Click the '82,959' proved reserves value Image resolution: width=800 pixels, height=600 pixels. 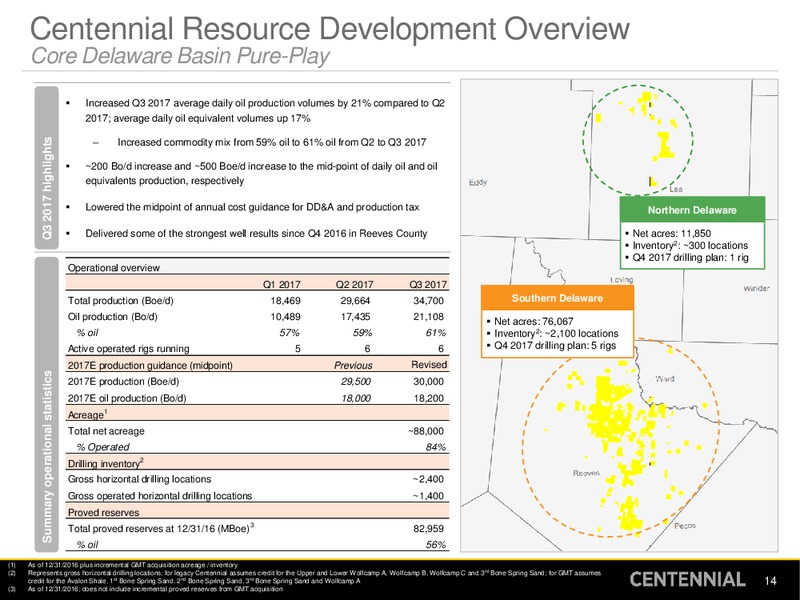(x=429, y=529)
